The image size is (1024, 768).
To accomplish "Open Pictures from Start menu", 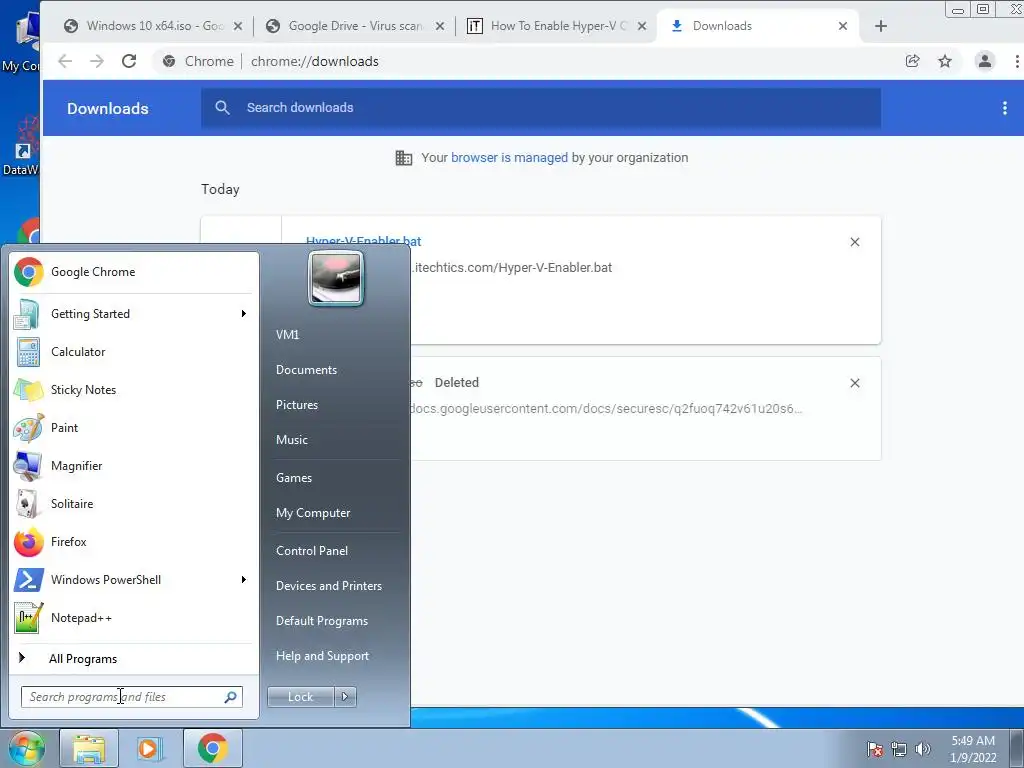I will (x=297, y=405).
